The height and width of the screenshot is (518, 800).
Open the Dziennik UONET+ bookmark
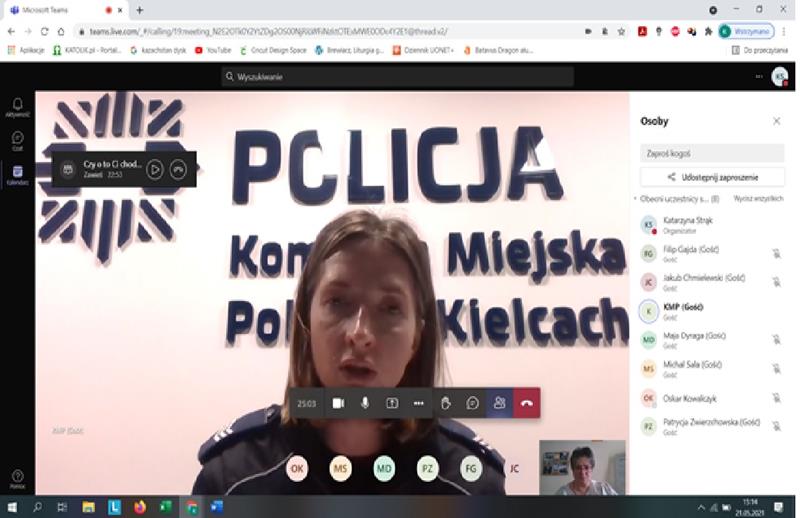coord(423,50)
